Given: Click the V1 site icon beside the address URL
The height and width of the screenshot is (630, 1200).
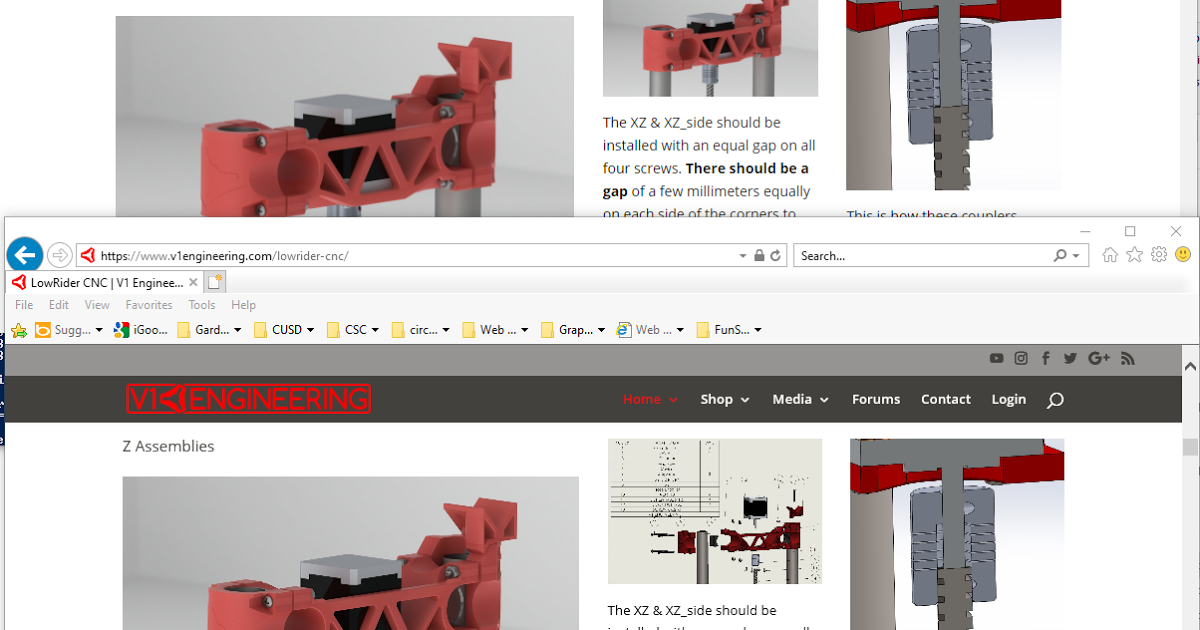Looking at the screenshot, I should click(x=88, y=256).
